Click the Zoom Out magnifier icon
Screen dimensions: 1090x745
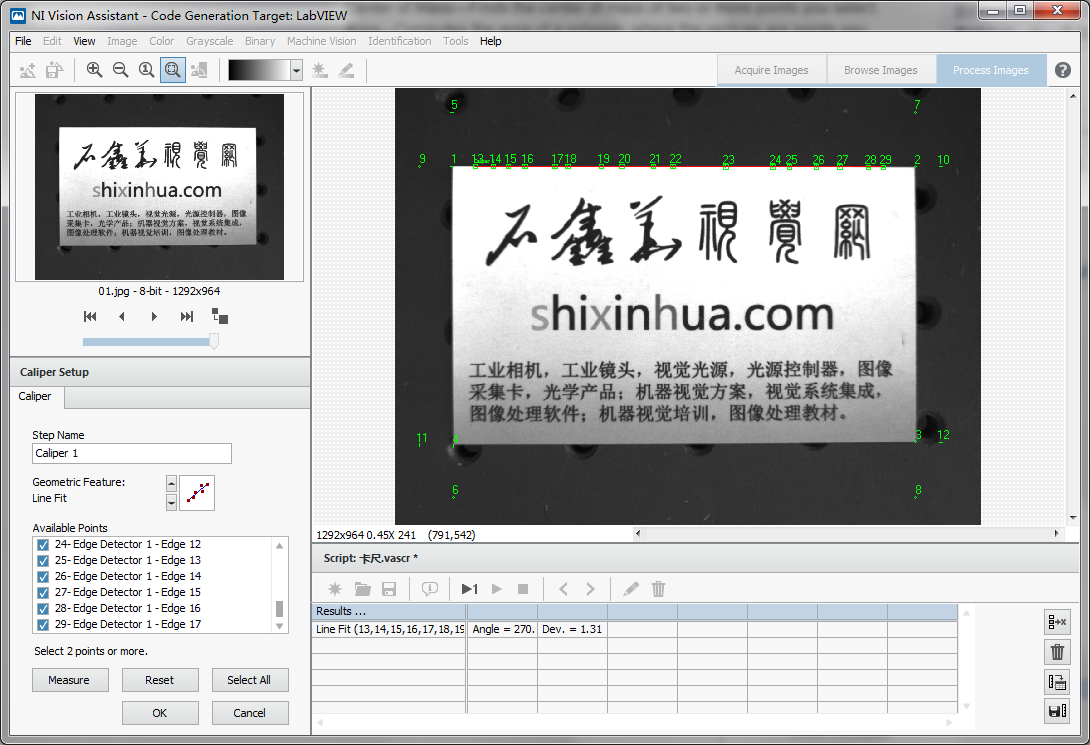[120, 70]
